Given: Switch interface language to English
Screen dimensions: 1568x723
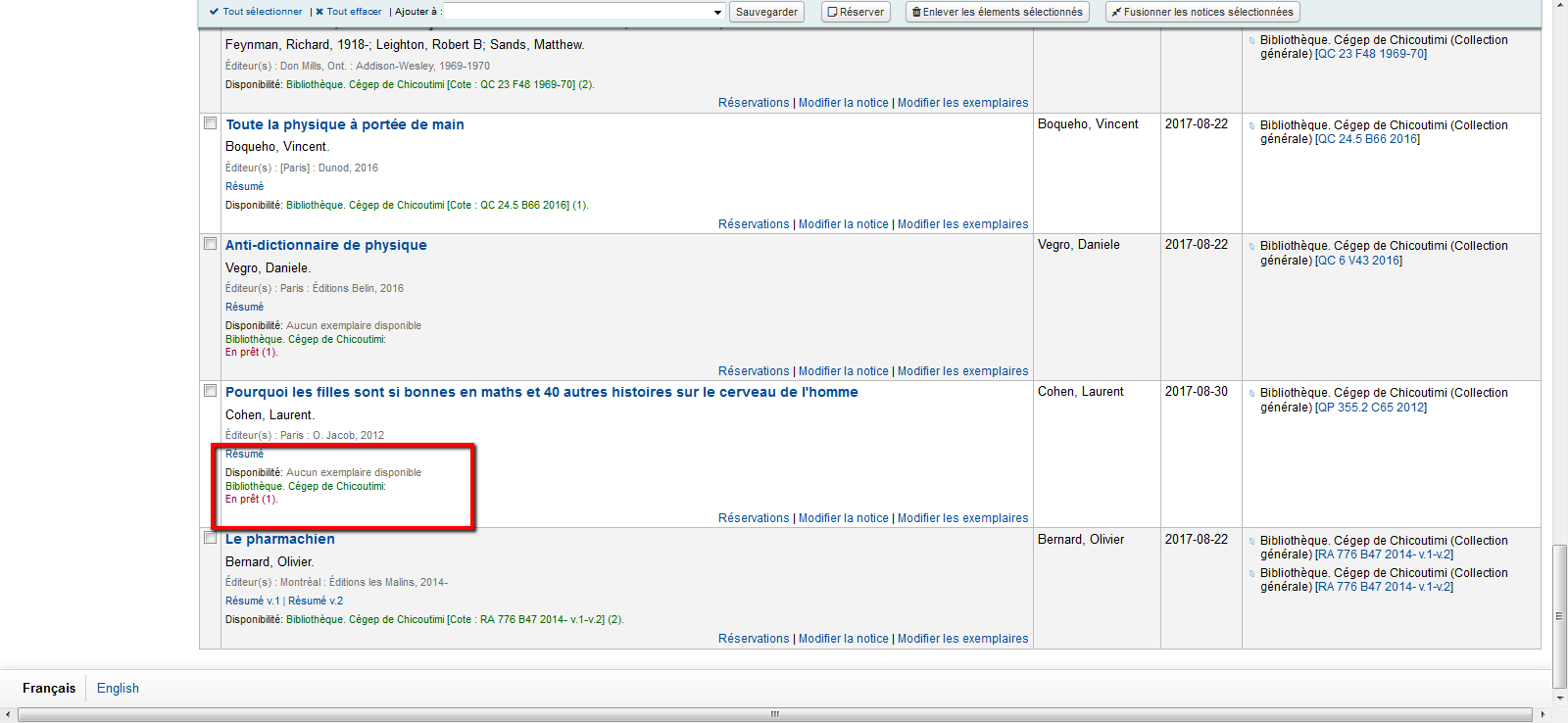Looking at the screenshot, I should tap(118, 689).
